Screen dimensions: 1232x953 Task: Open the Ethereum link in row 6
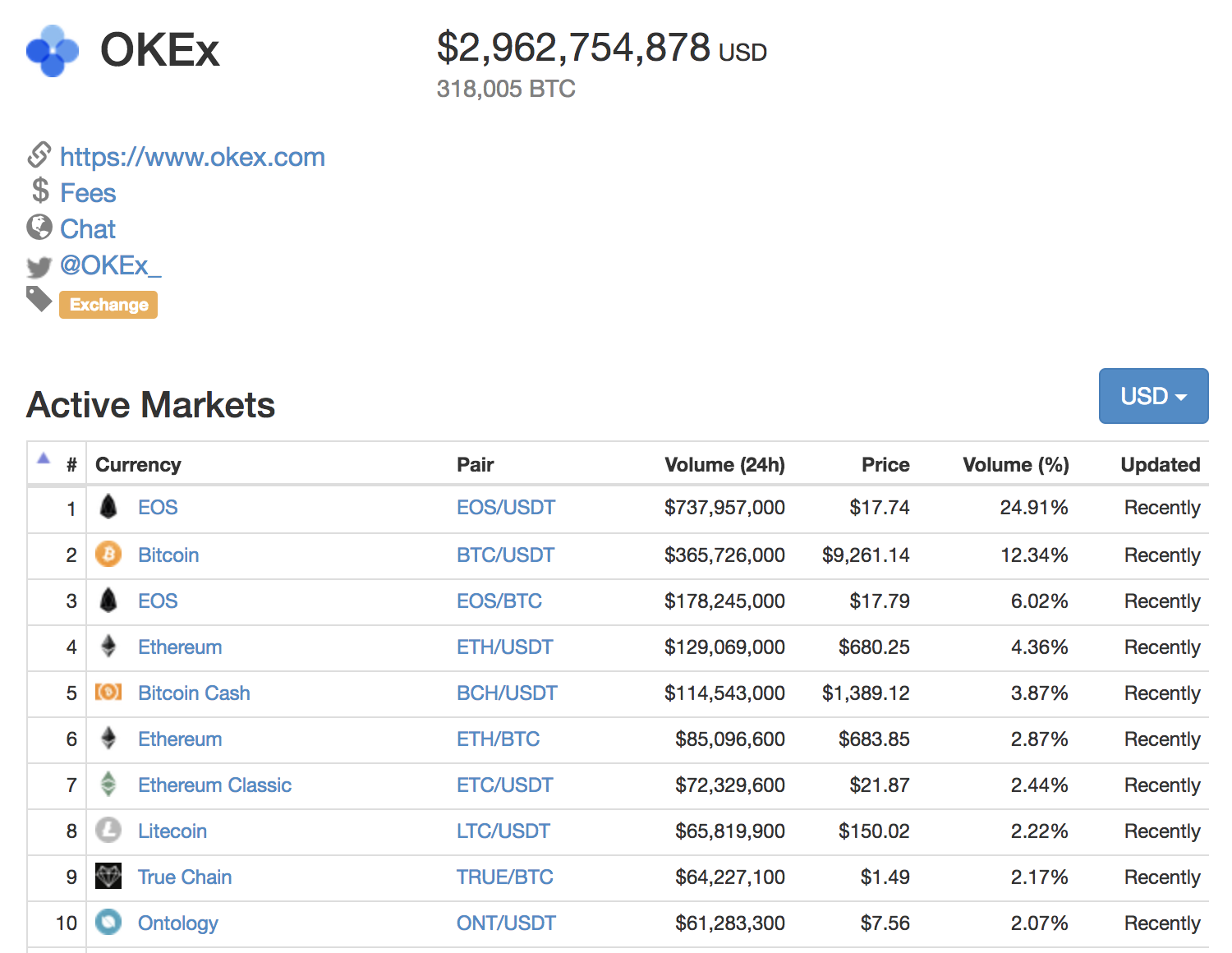coord(180,739)
